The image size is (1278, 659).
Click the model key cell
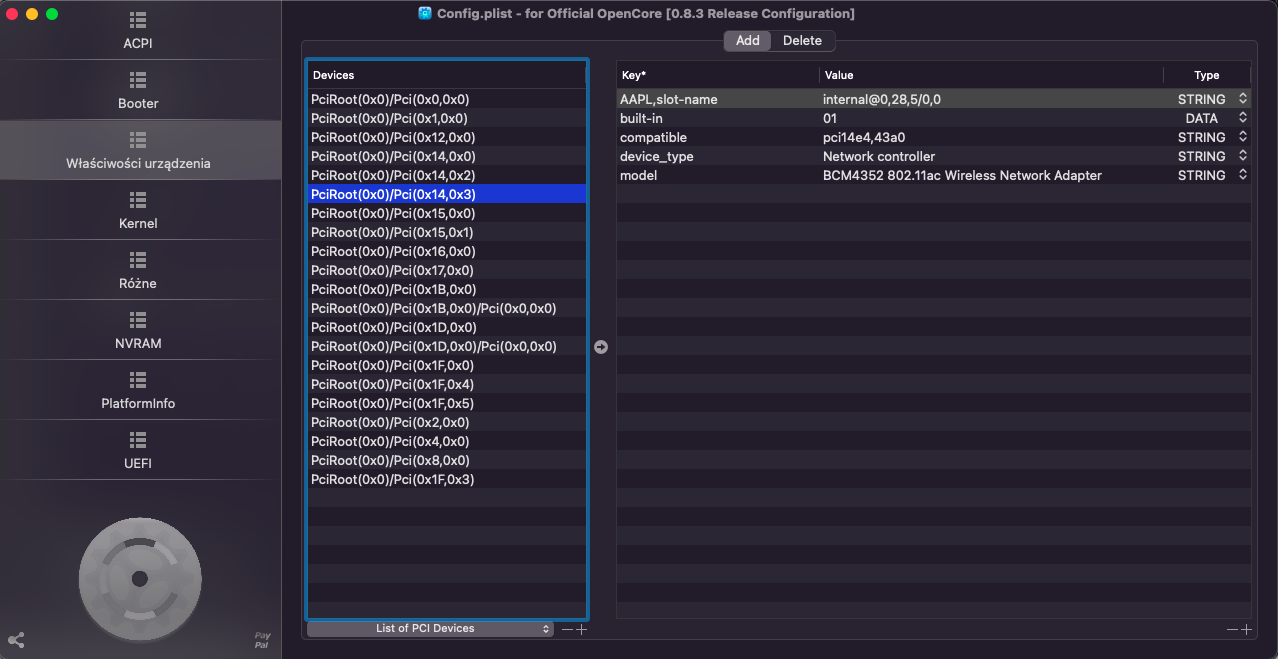pyautogui.click(x=717, y=175)
